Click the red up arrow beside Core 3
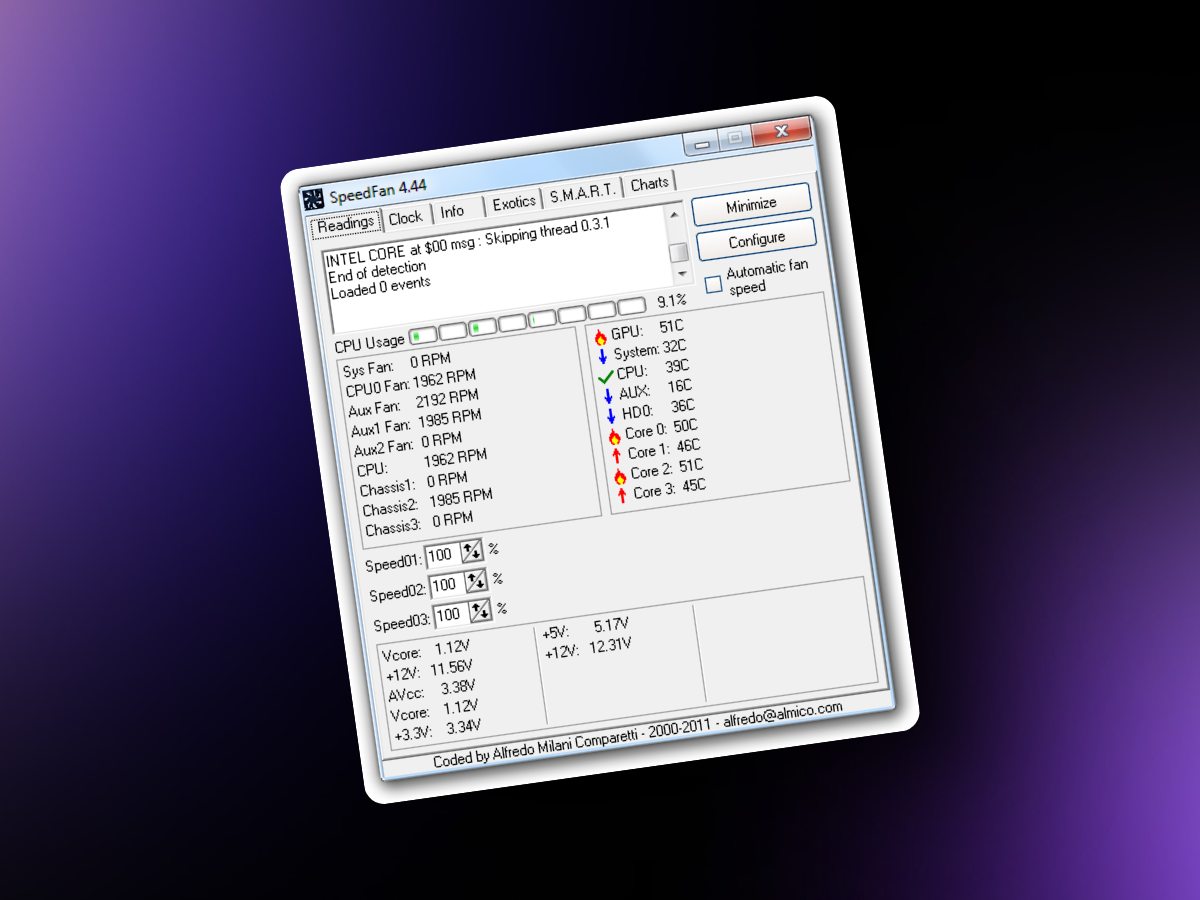The height and width of the screenshot is (900, 1200). tap(623, 495)
